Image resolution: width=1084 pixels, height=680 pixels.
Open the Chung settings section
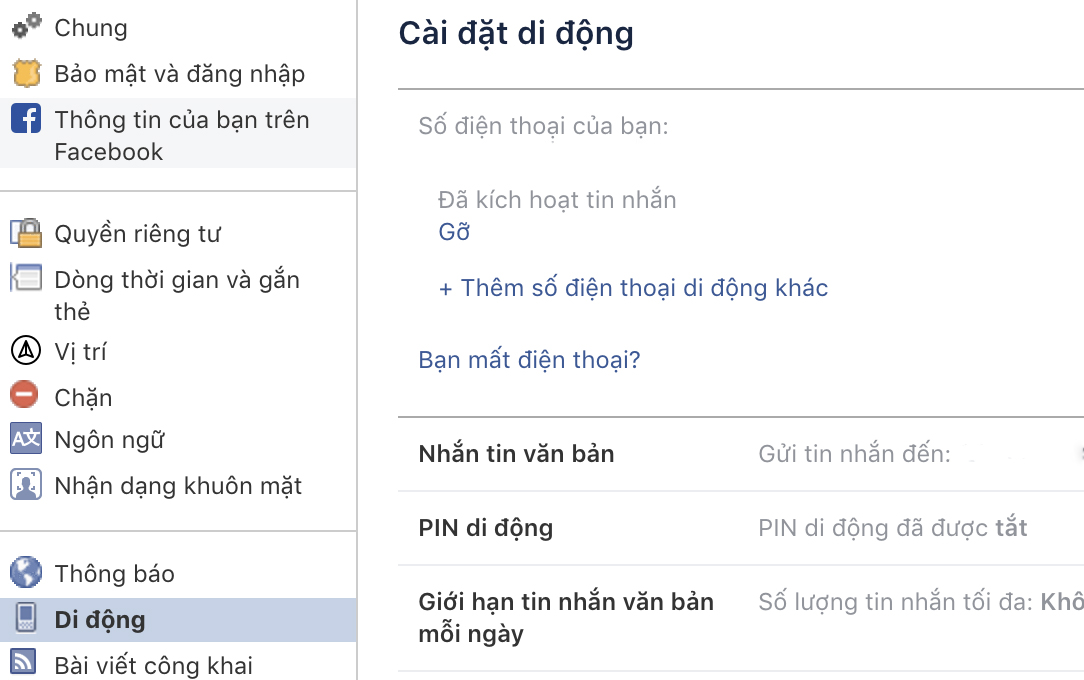coord(91,28)
